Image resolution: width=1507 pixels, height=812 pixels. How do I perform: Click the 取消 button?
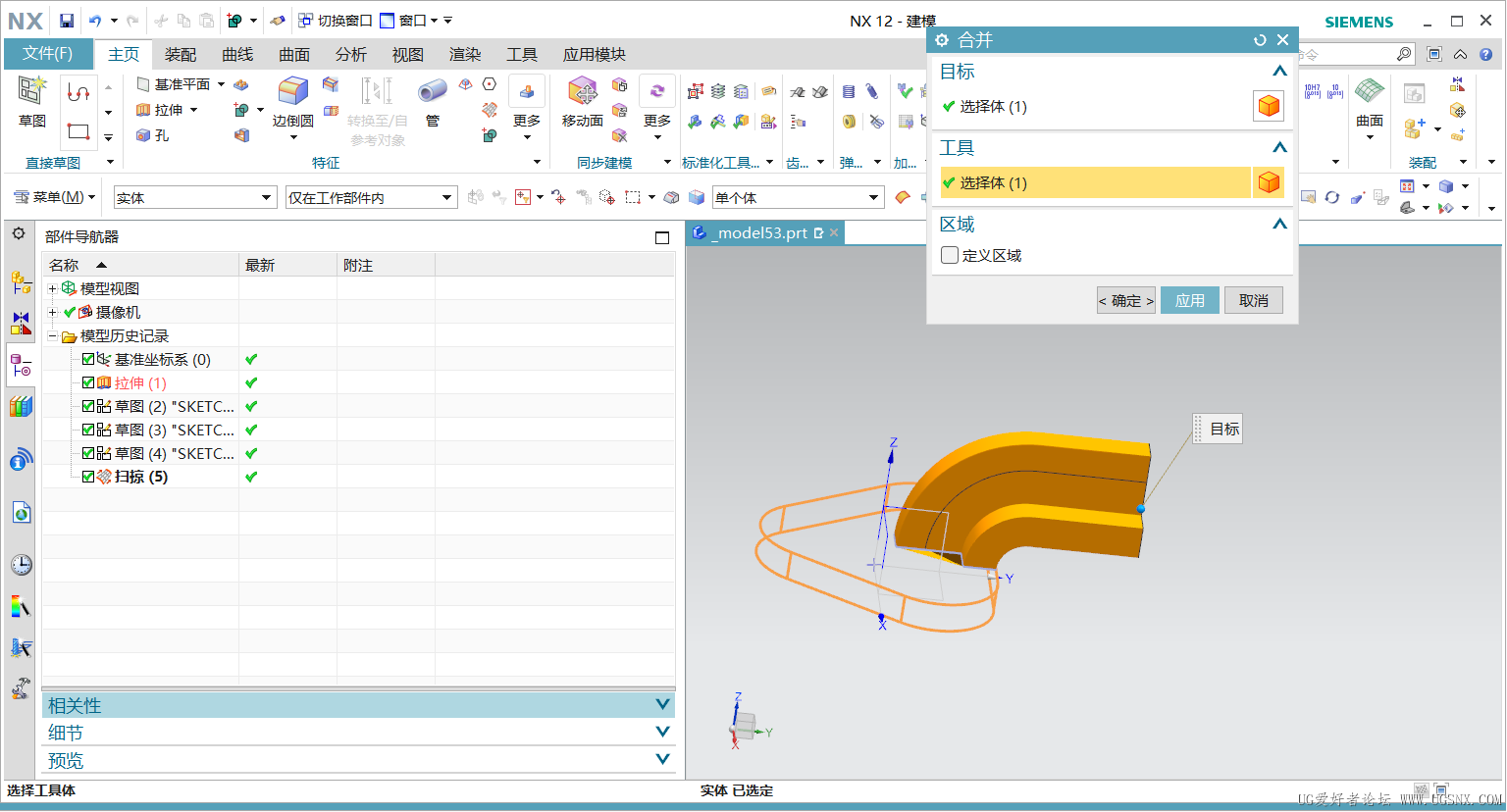(x=1253, y=301)
